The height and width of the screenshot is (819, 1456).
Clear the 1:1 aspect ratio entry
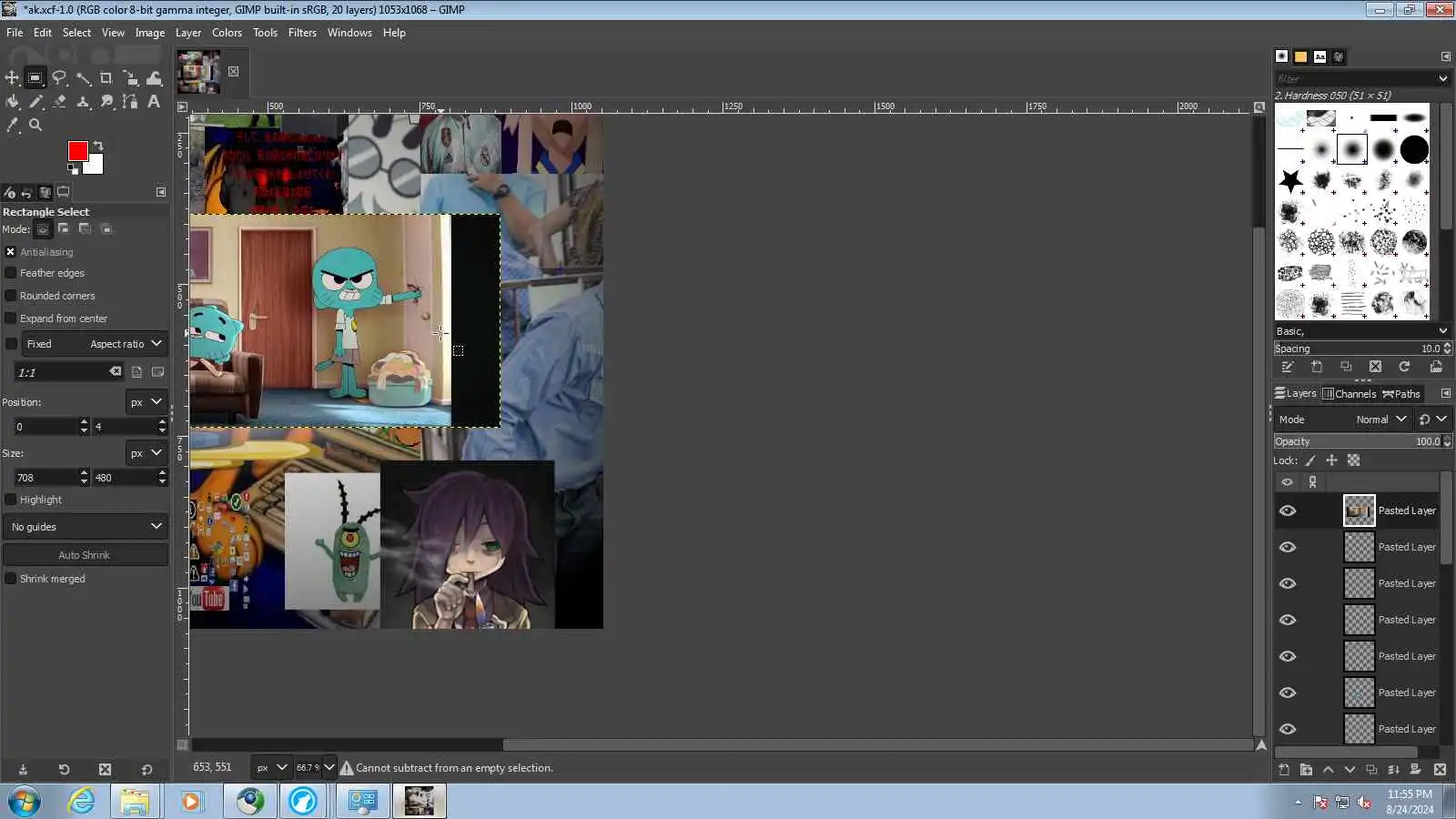click(116, 371)
